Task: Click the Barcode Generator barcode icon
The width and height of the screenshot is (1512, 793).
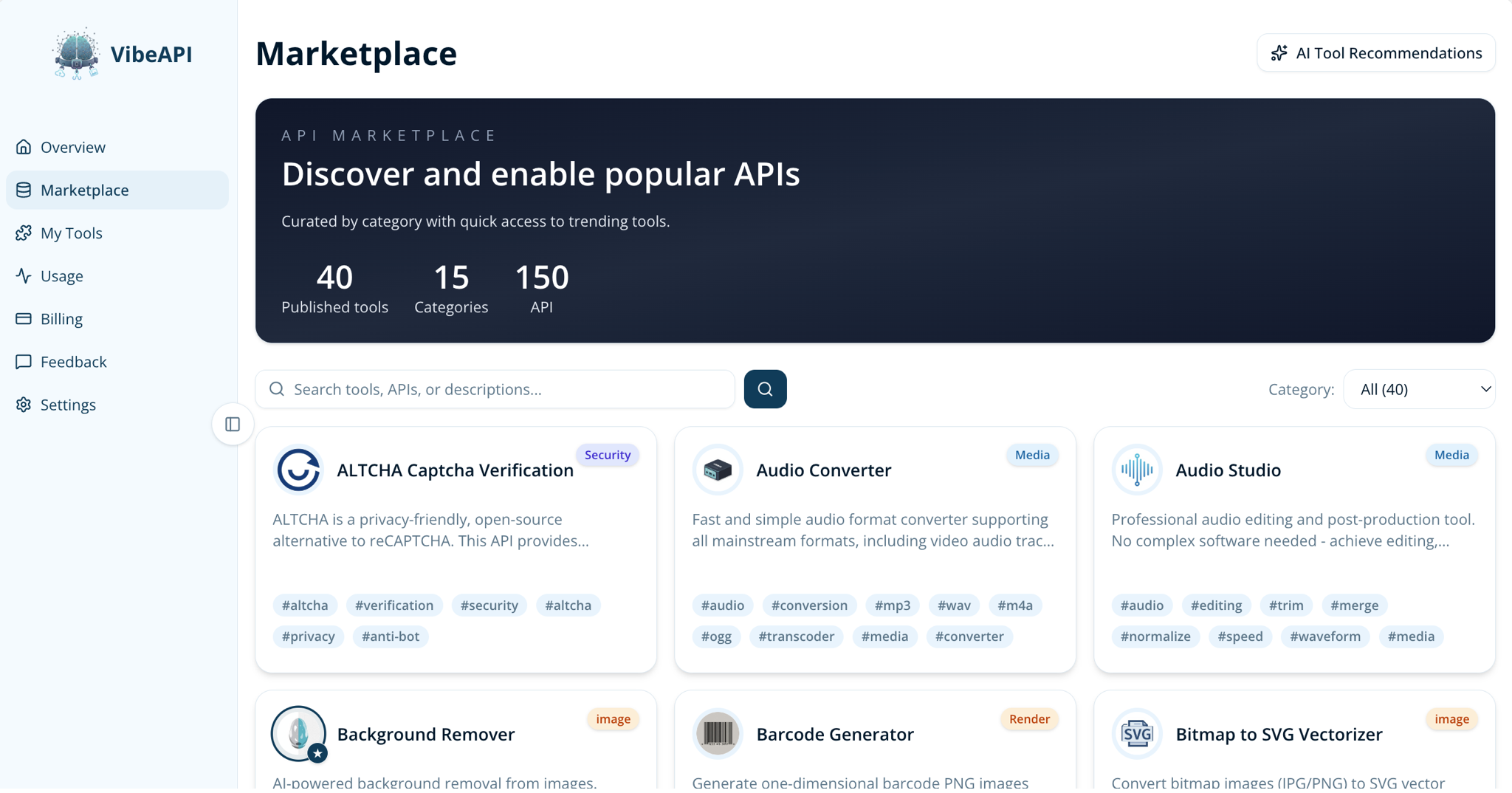Action: [717, 733]
